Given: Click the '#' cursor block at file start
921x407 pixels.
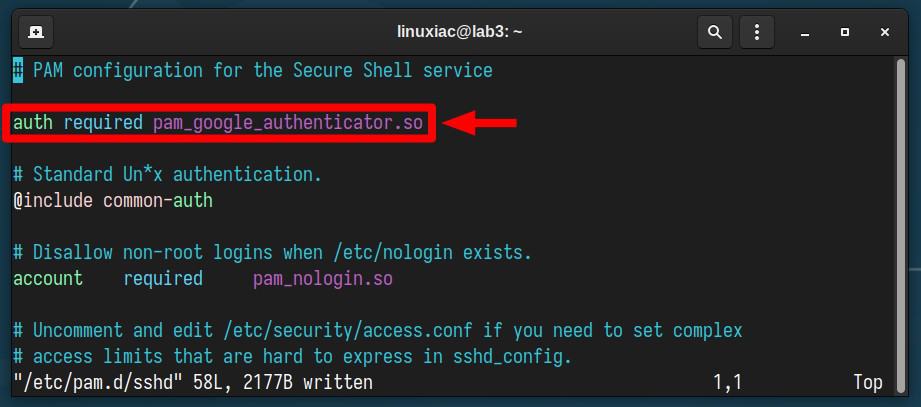Looking at the screenshot, I should click(18, 70).
